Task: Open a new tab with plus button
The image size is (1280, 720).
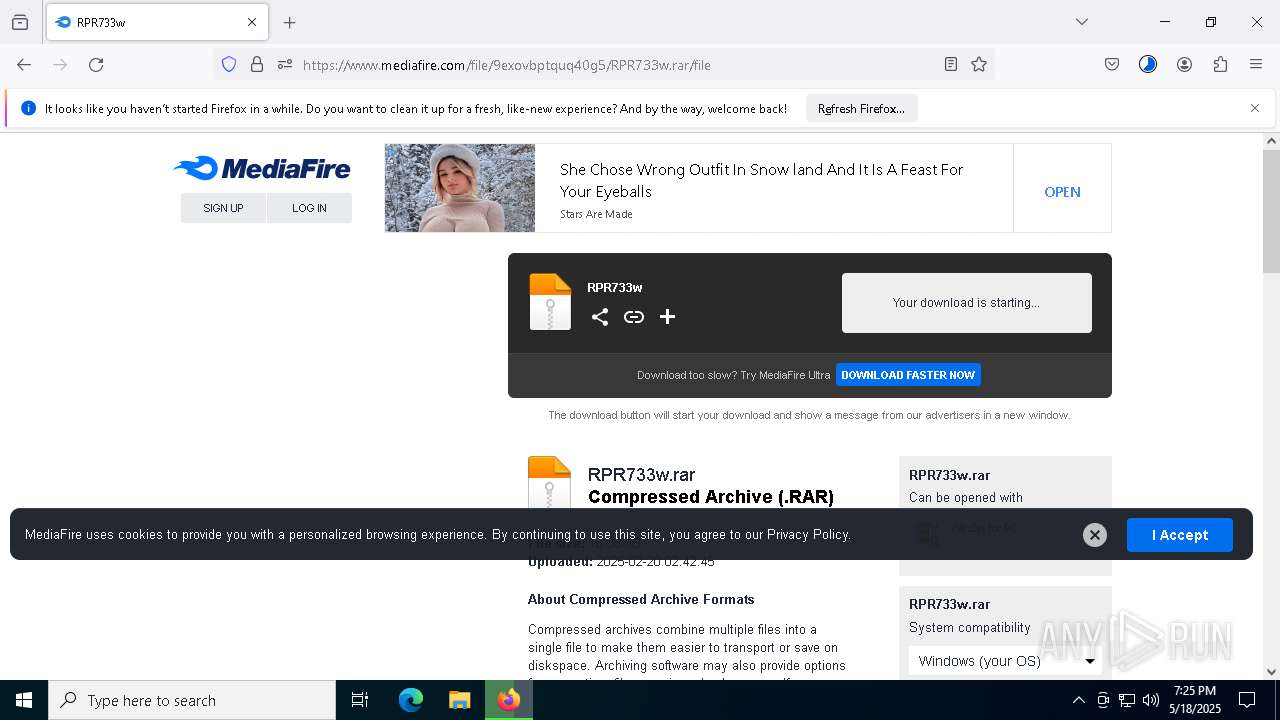Action: (290, 22)
